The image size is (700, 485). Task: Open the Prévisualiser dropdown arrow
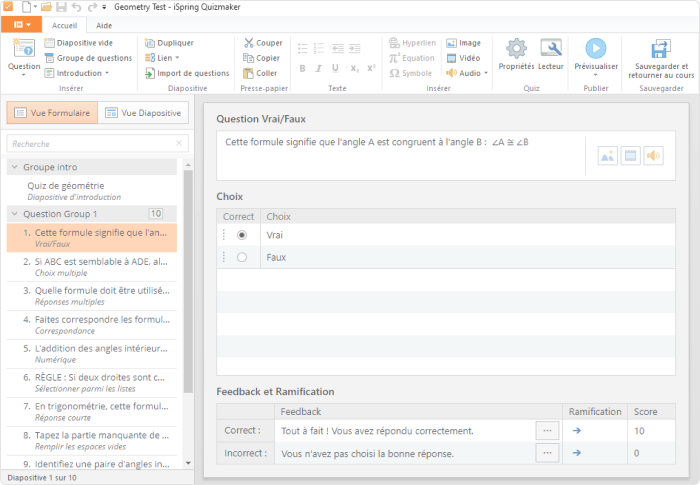point(596,75)
